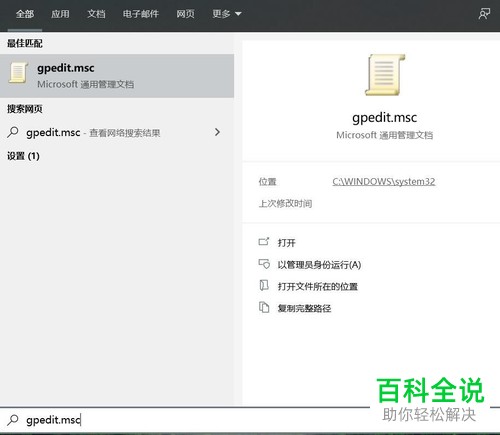Open the C:\WINDOWS\system32 location link

[x=384, y=182]
